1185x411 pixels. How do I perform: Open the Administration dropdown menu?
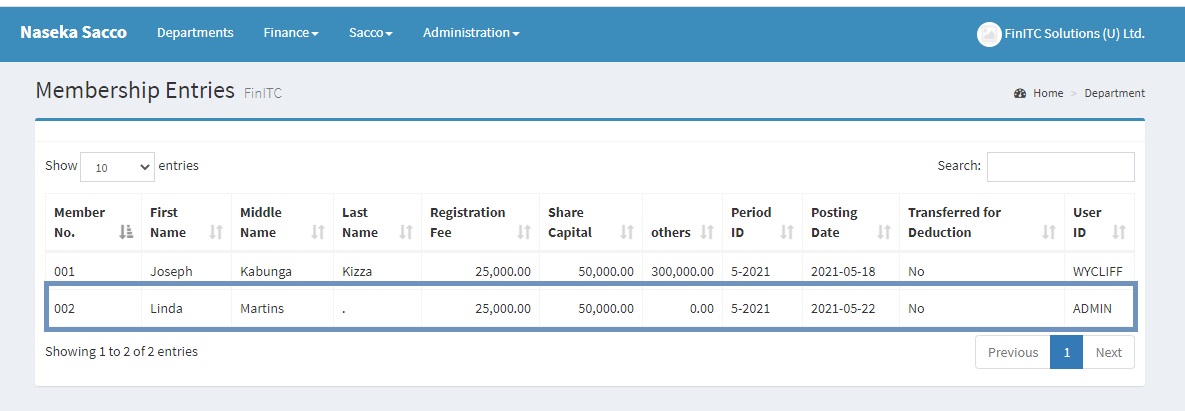[x=471, y=33]
